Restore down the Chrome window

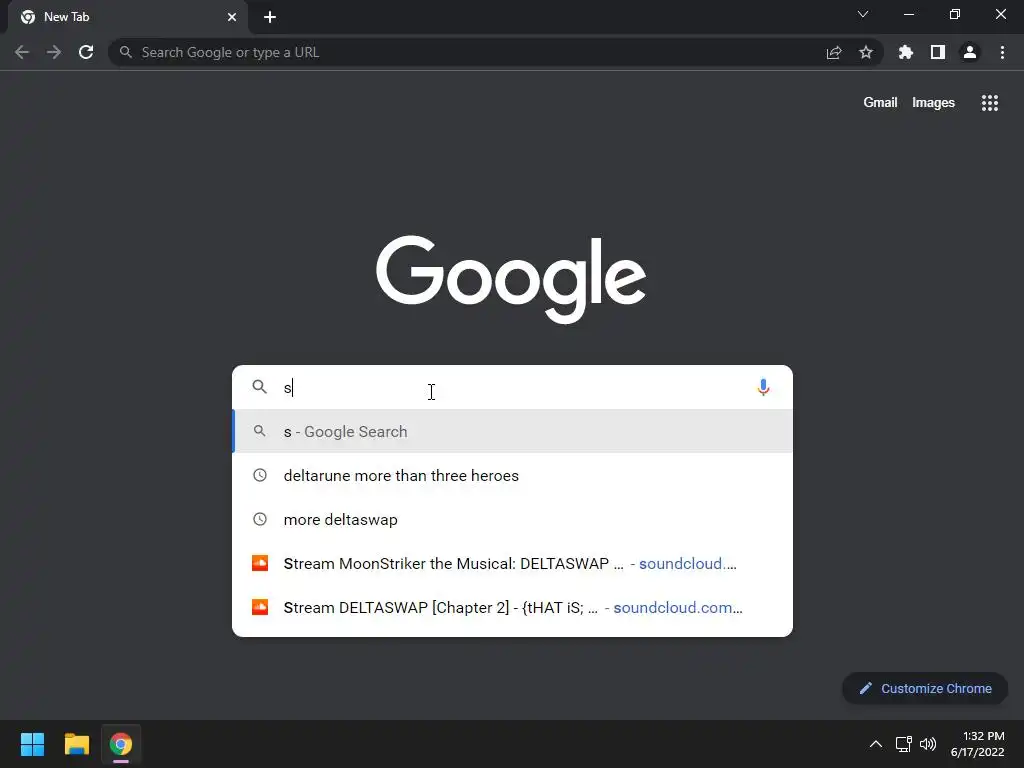955,14
